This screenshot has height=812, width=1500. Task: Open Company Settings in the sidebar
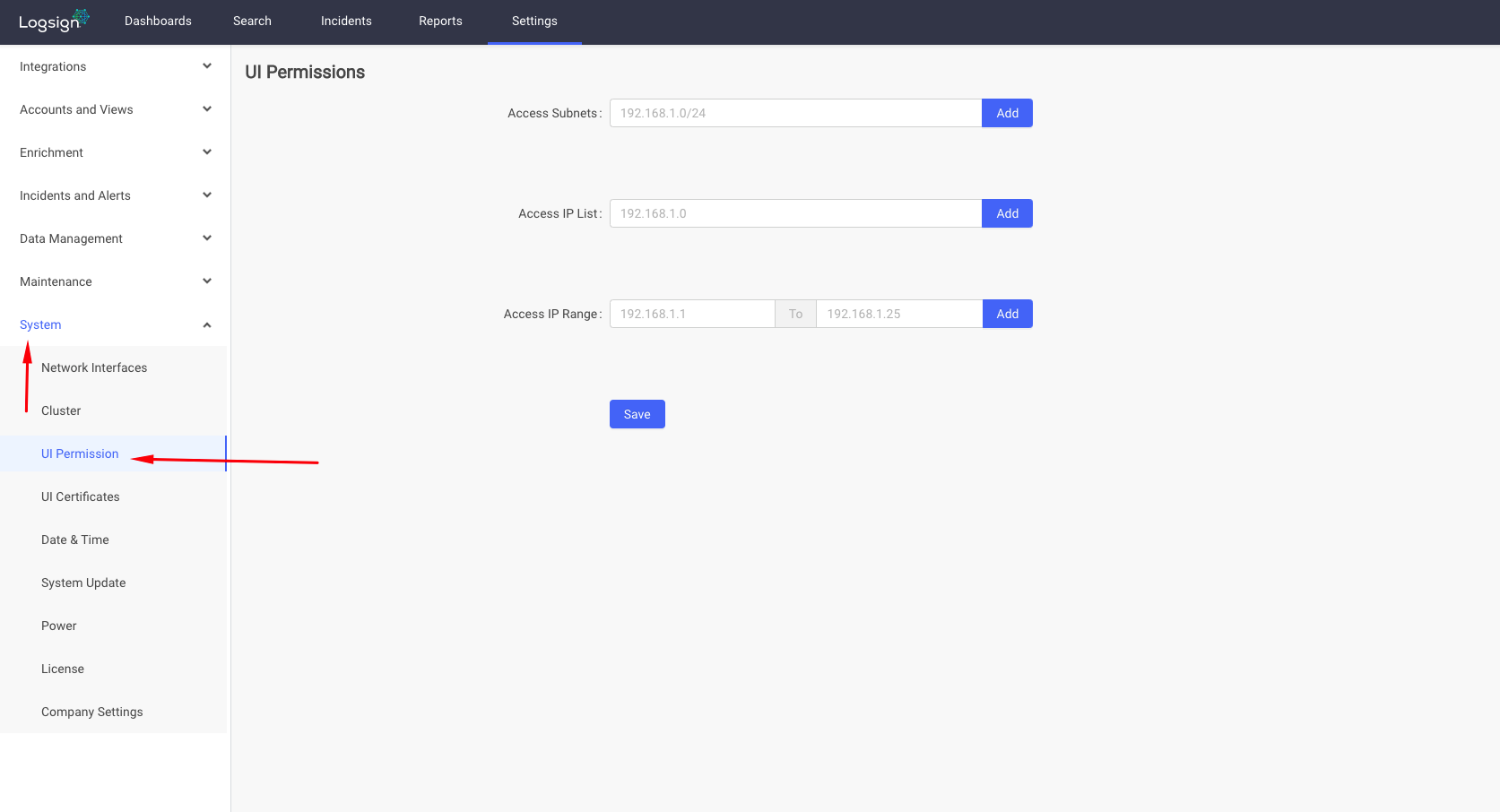(91, 712)
